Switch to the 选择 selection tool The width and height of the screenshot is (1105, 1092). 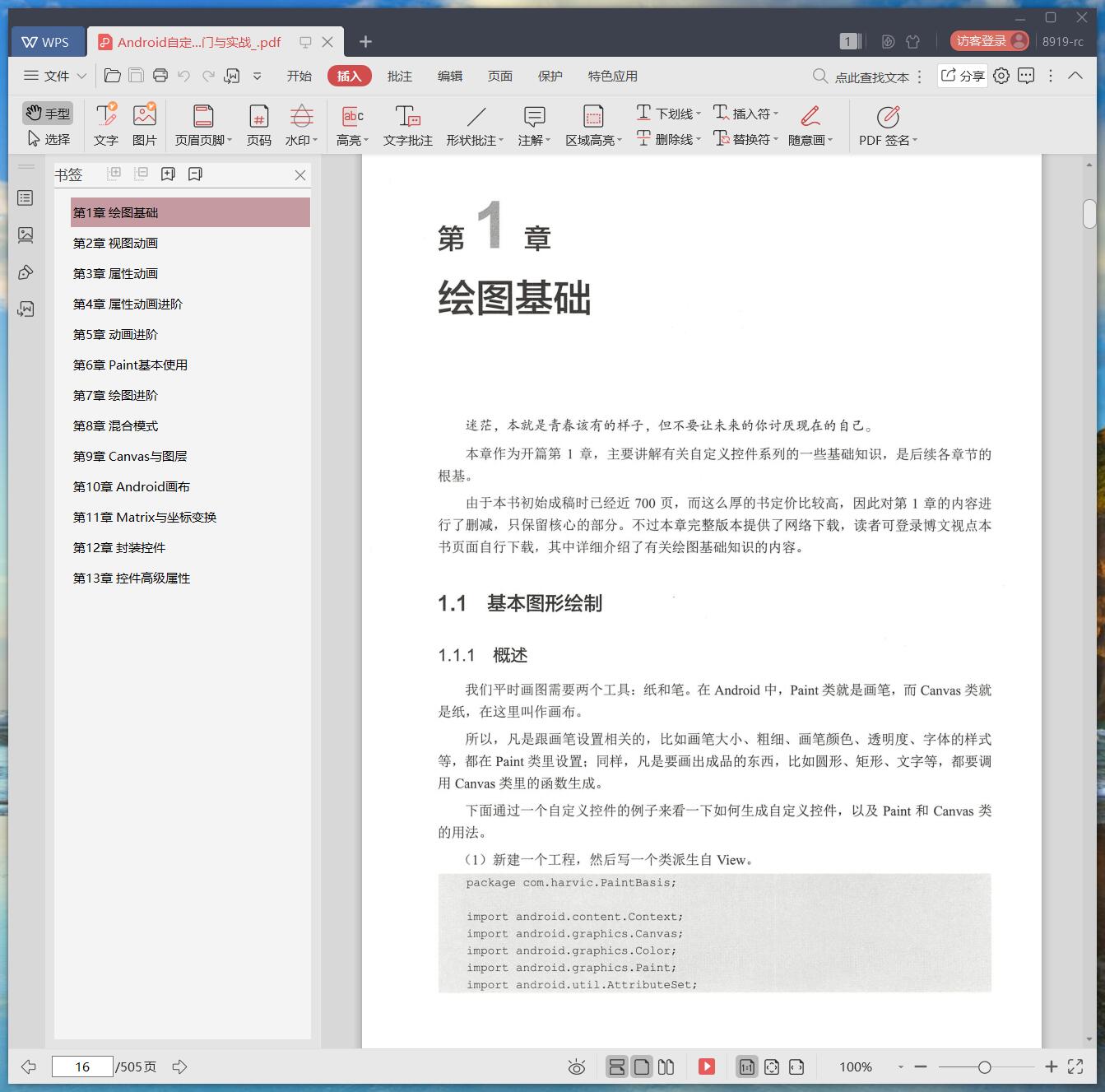[x=48, y=139]
